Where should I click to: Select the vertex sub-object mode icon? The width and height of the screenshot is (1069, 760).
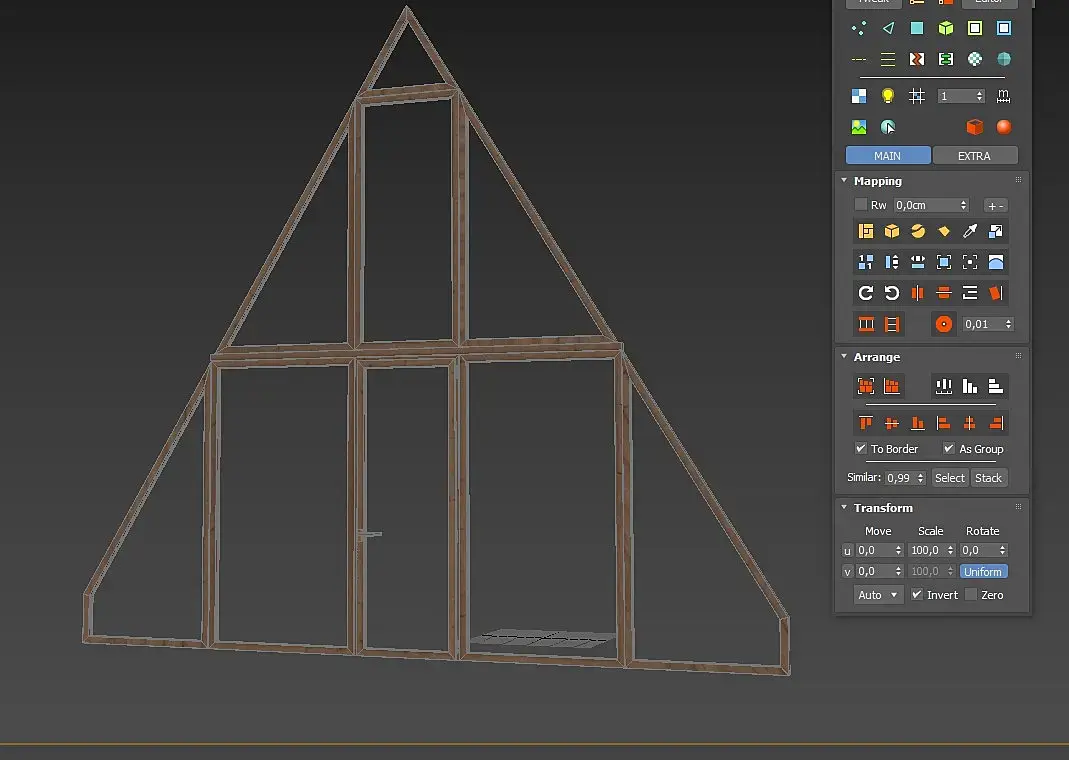[859, 29]
